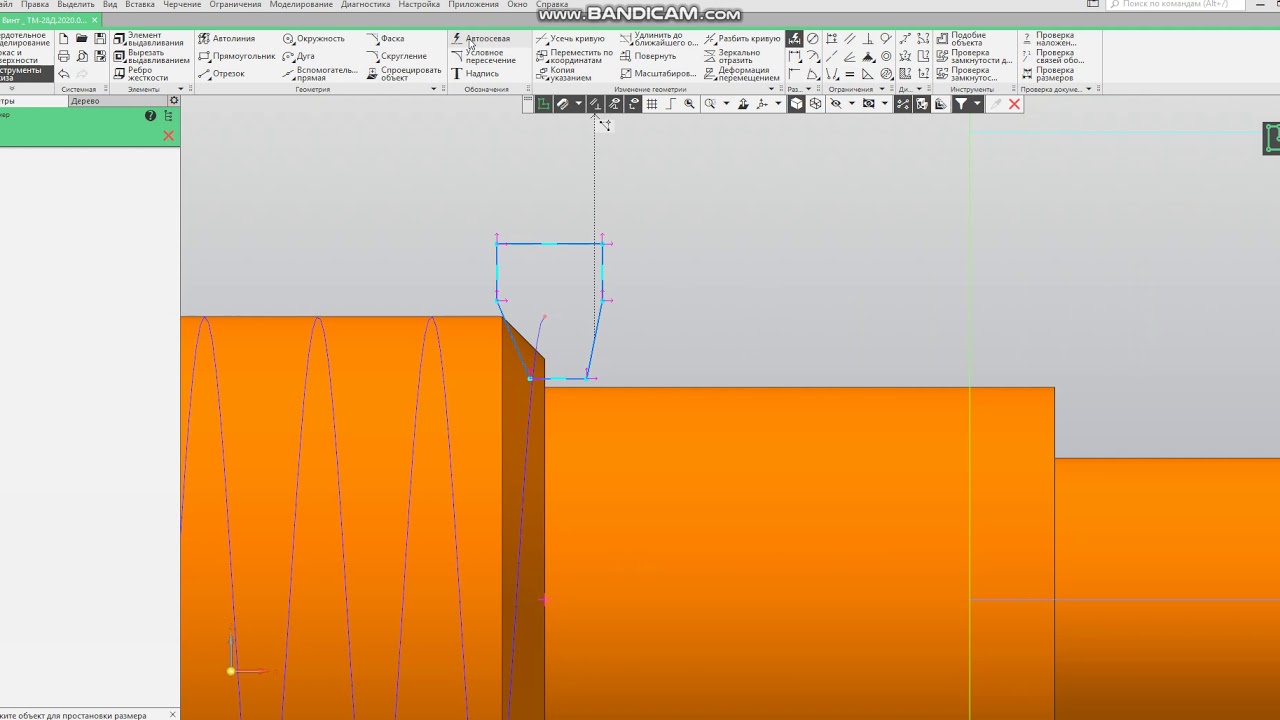The image size is (1280, 720).
Task: Select the Автолиния tool
Action: point(226,39)
